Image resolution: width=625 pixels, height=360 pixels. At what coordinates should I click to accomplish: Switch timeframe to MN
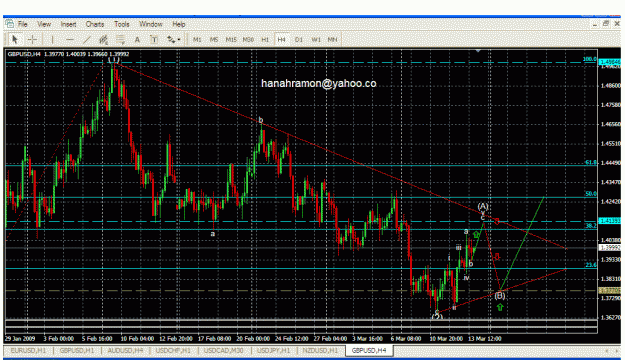point(332,39)
